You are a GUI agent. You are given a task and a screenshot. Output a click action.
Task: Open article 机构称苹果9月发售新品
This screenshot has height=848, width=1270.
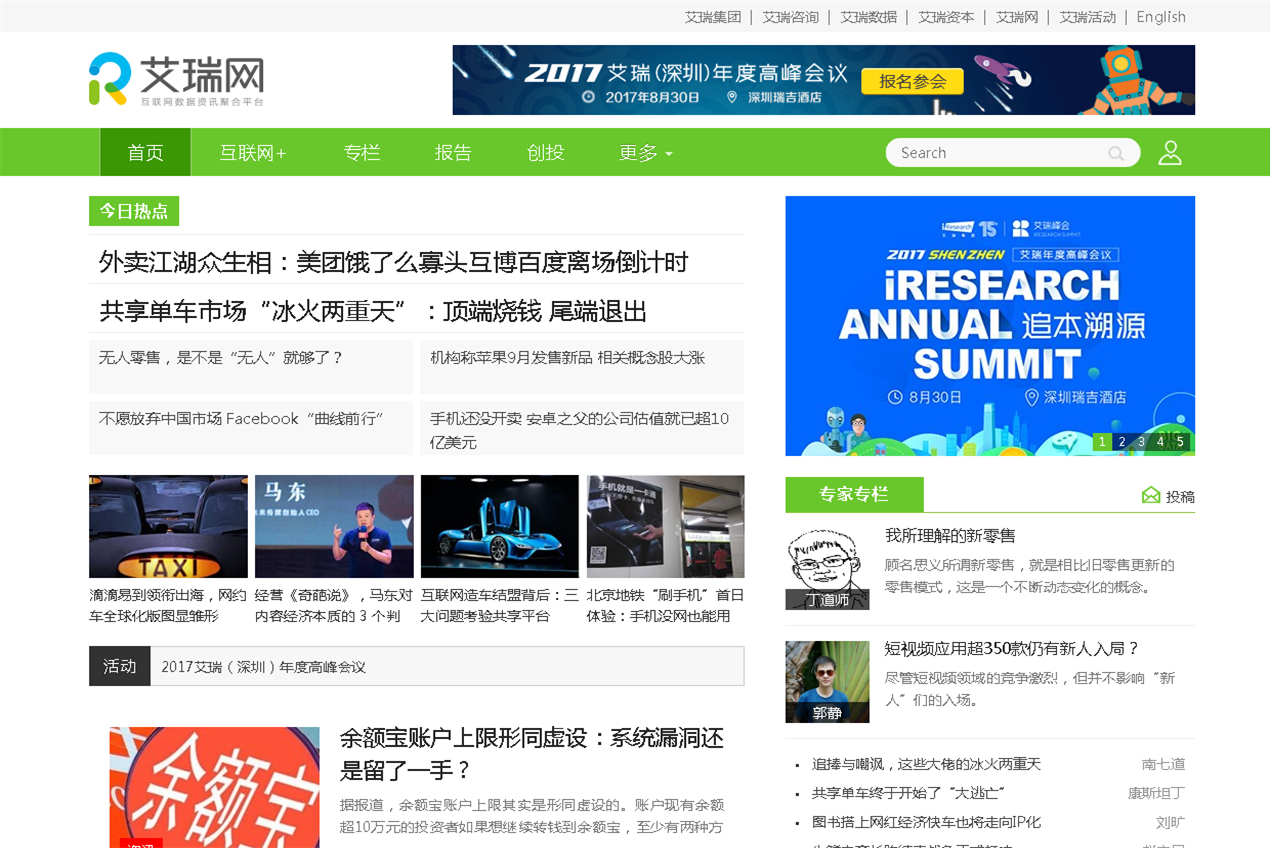point(568,357)
